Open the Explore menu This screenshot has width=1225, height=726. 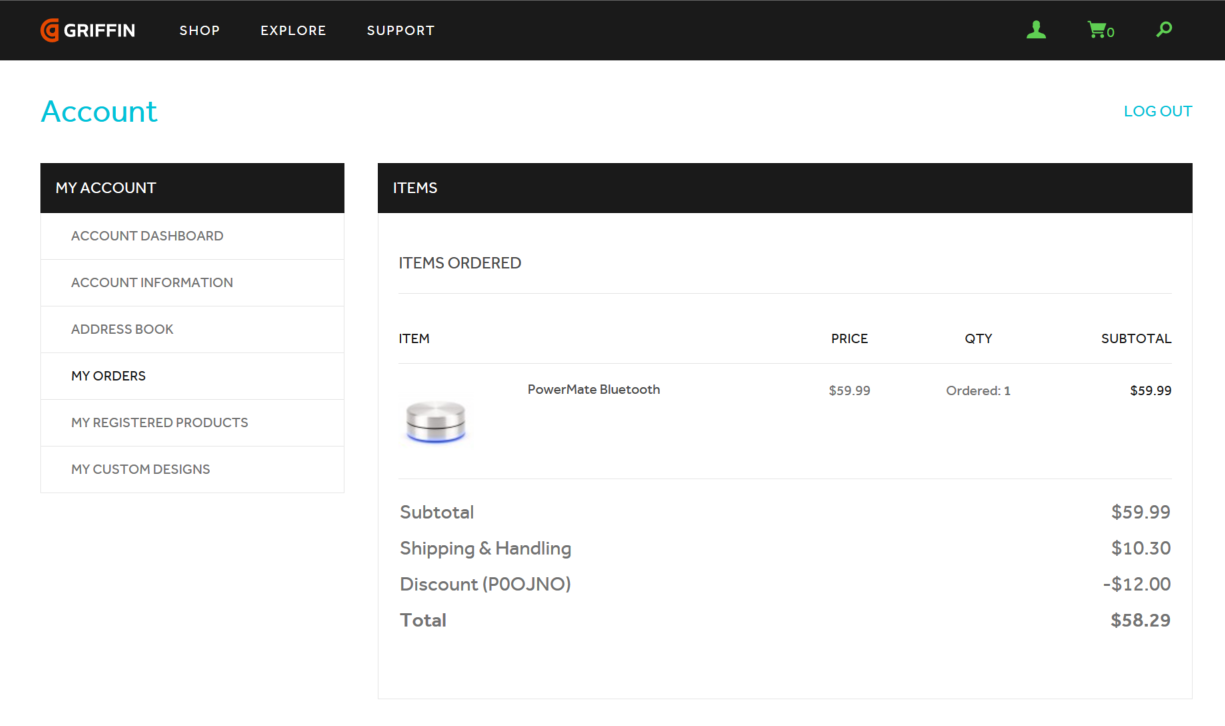(293, 30)
